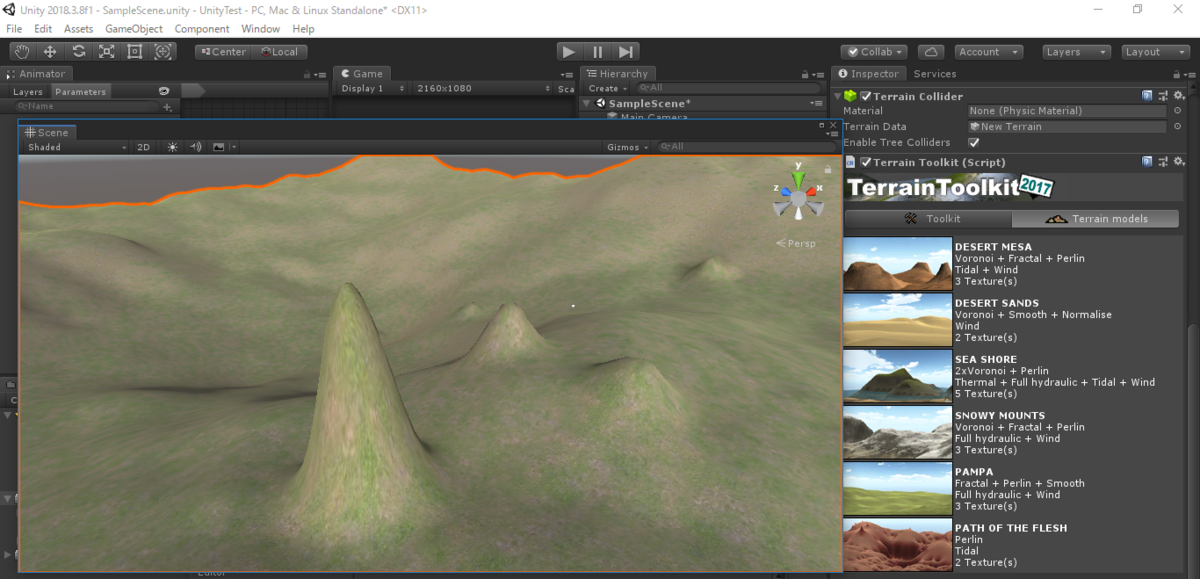Open the Component menu
Viewport: 1200px width, 579px height.
[x=202, y=29]
